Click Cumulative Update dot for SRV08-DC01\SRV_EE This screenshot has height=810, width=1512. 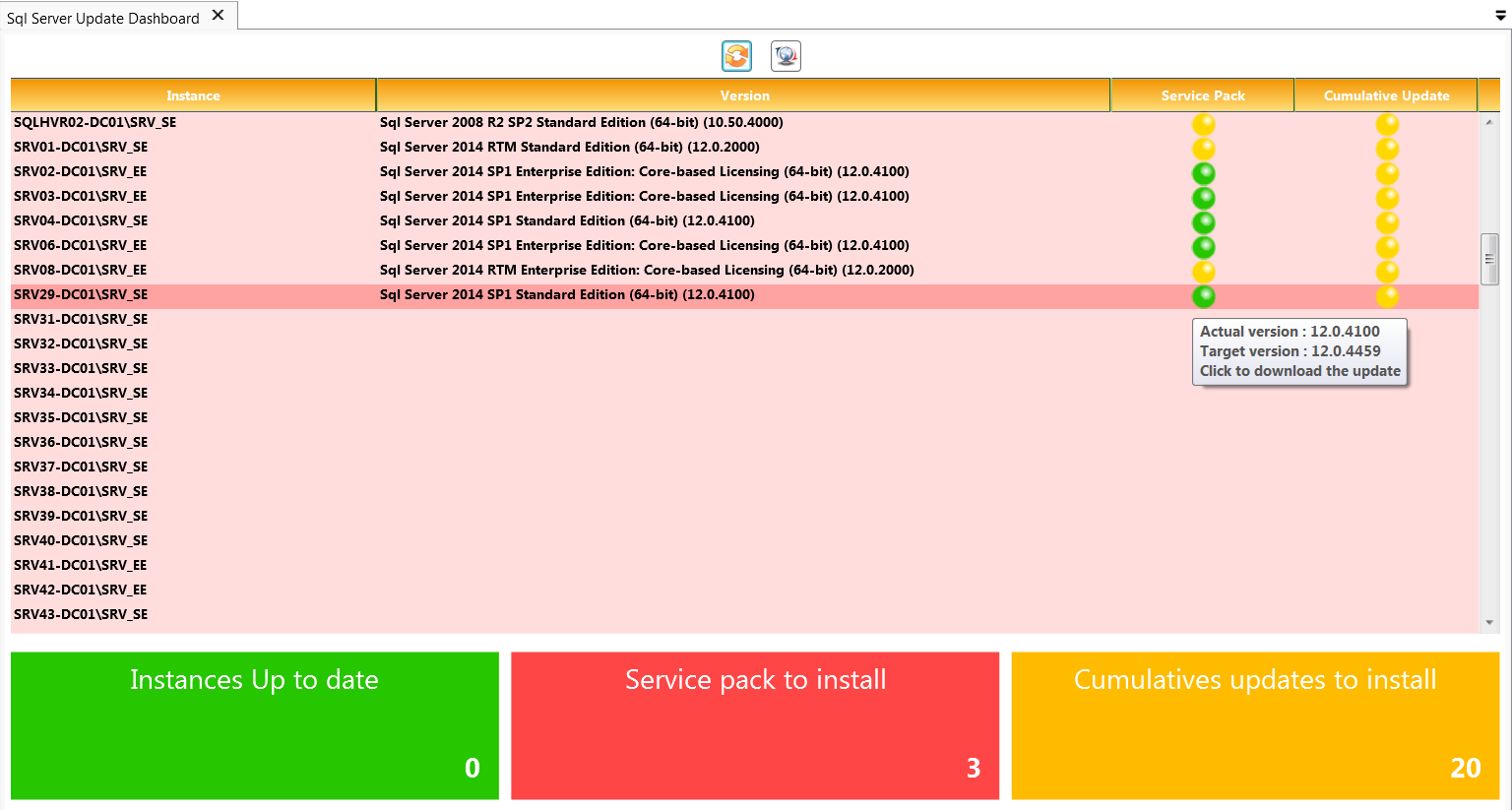point(1387,272)
